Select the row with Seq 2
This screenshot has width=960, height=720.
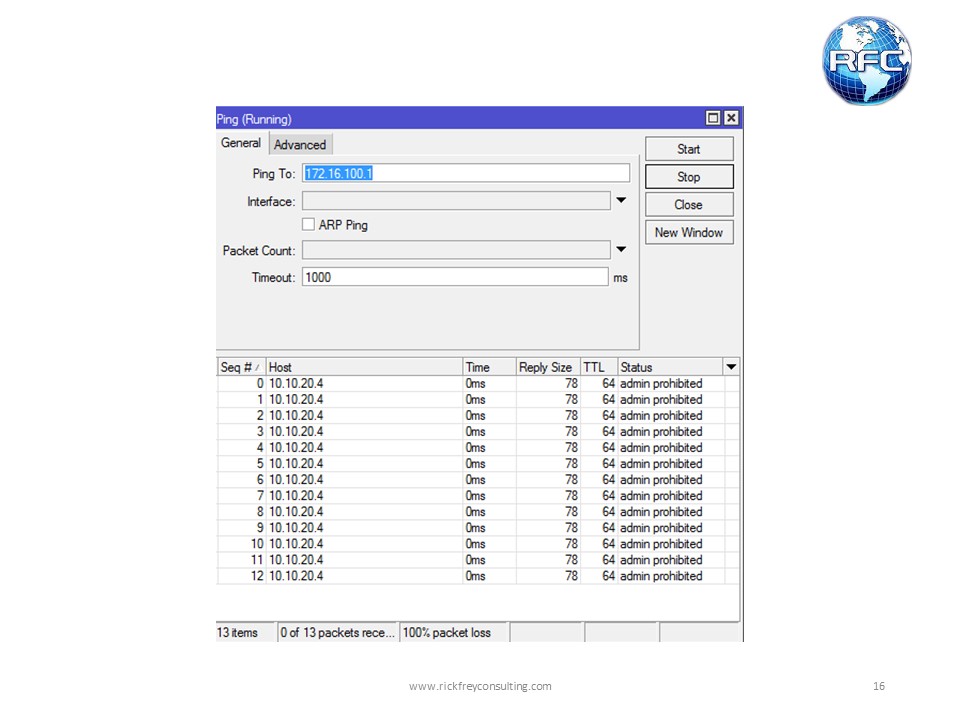(478, 415)
